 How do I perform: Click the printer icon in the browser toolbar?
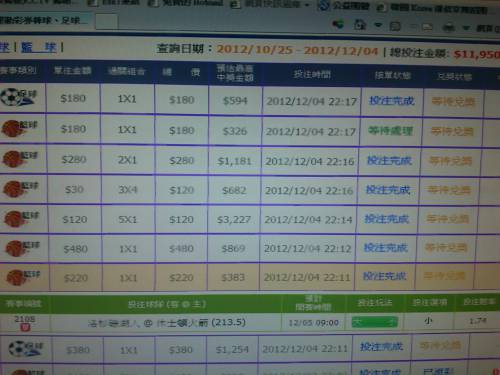[x=449, y=27]
